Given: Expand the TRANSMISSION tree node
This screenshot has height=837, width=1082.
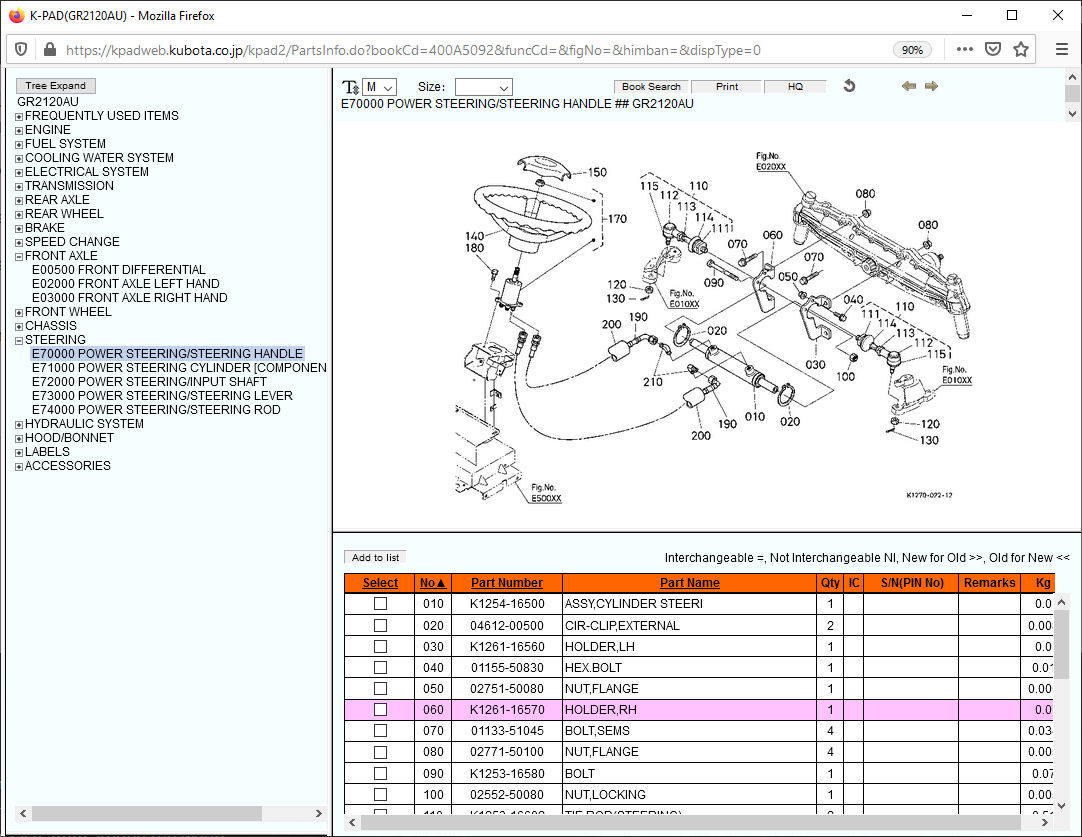Looking at the screenshot, I should coord(19,186).
